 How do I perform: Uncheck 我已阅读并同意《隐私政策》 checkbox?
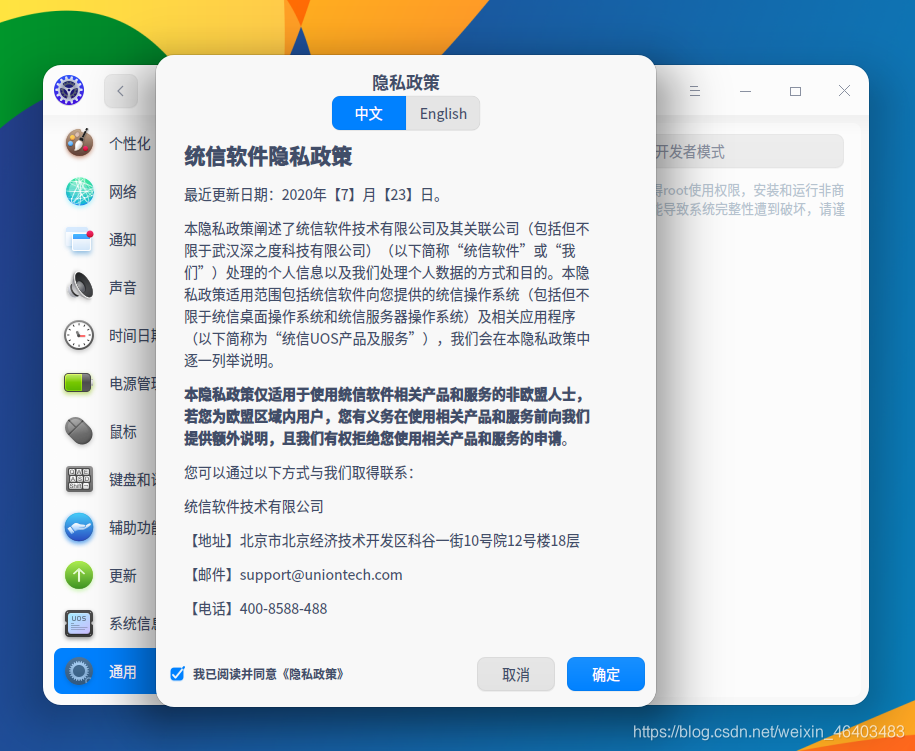tap(177, 674)
